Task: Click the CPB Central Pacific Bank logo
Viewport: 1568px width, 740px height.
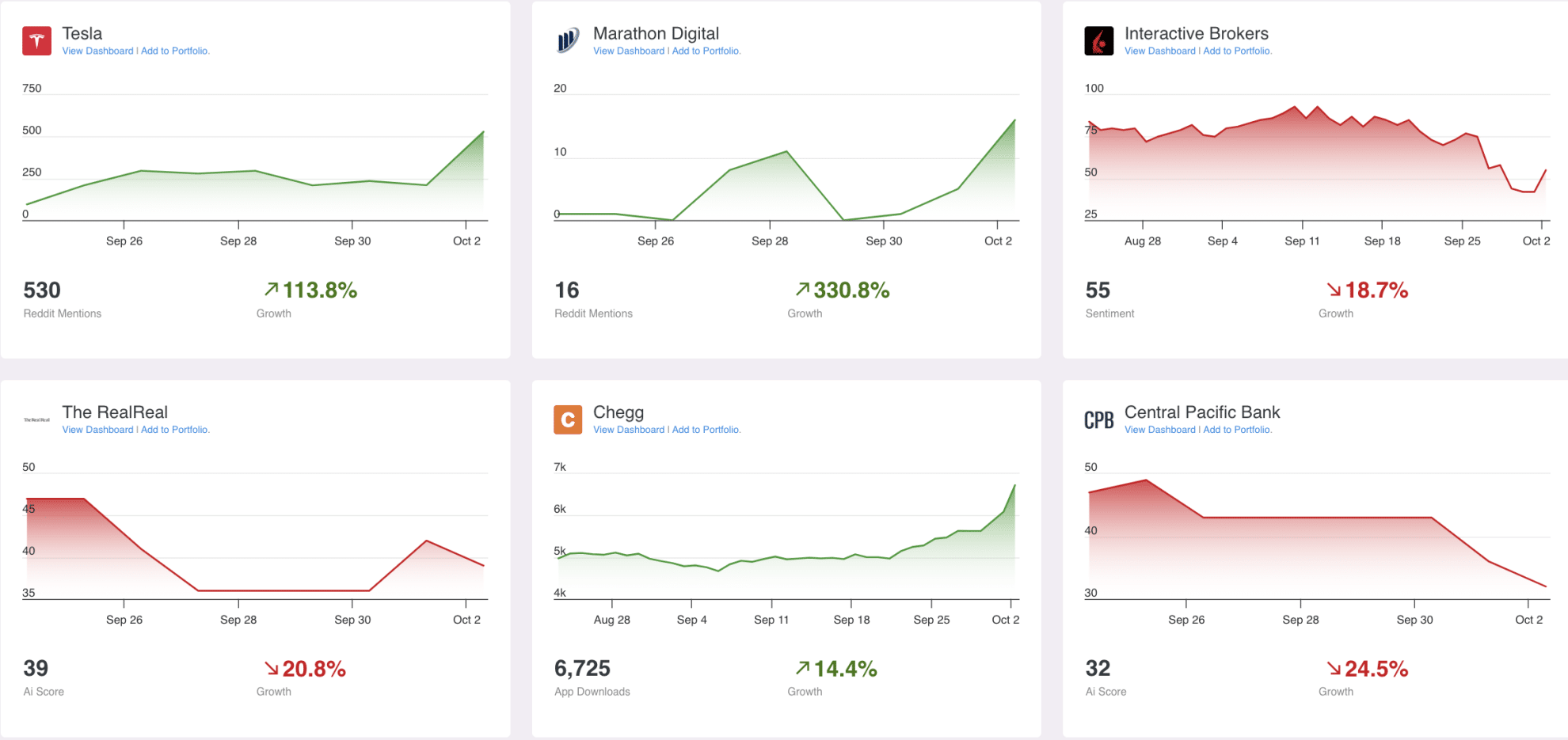Action: (x=1098, y=419)
